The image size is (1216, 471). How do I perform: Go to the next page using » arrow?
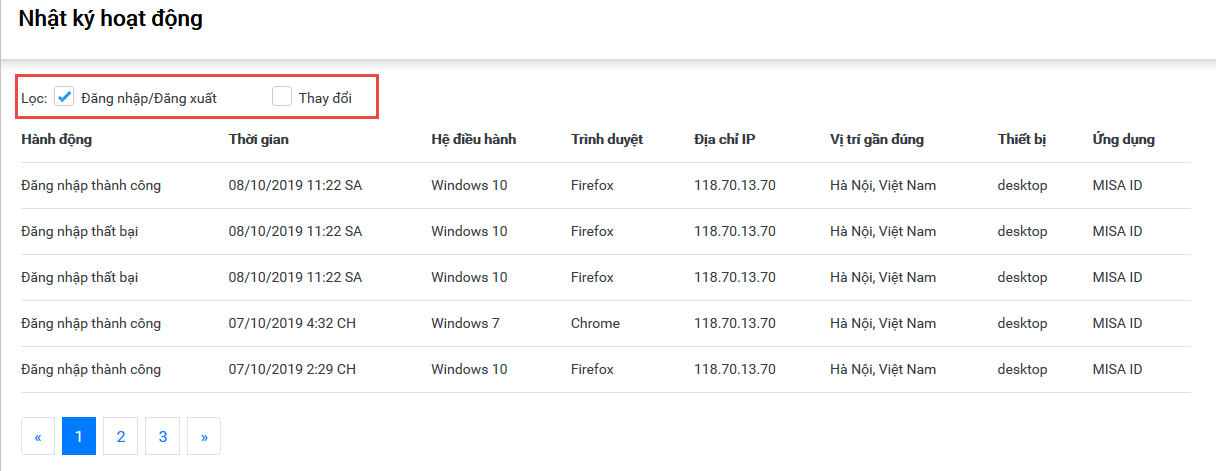(x=204, y=436)
